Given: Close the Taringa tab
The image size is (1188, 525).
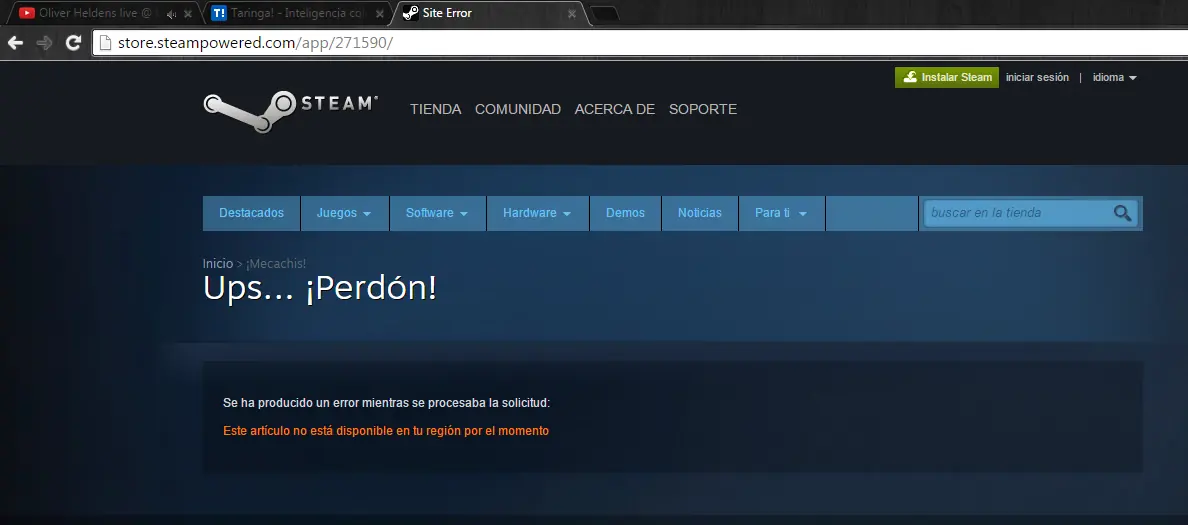Looking at the screenshot, I should 380,14.
